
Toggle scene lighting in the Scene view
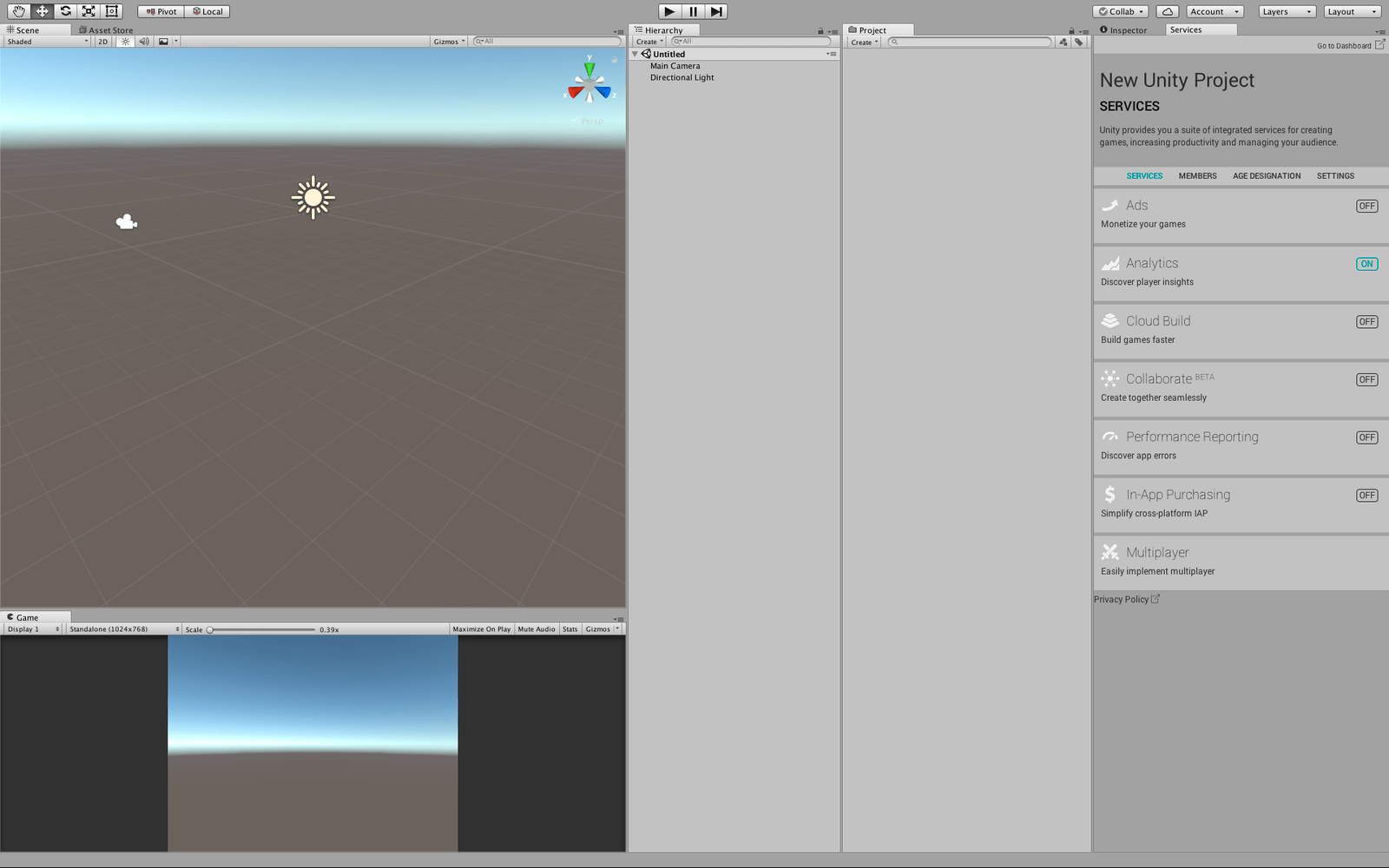click(125, 41)
